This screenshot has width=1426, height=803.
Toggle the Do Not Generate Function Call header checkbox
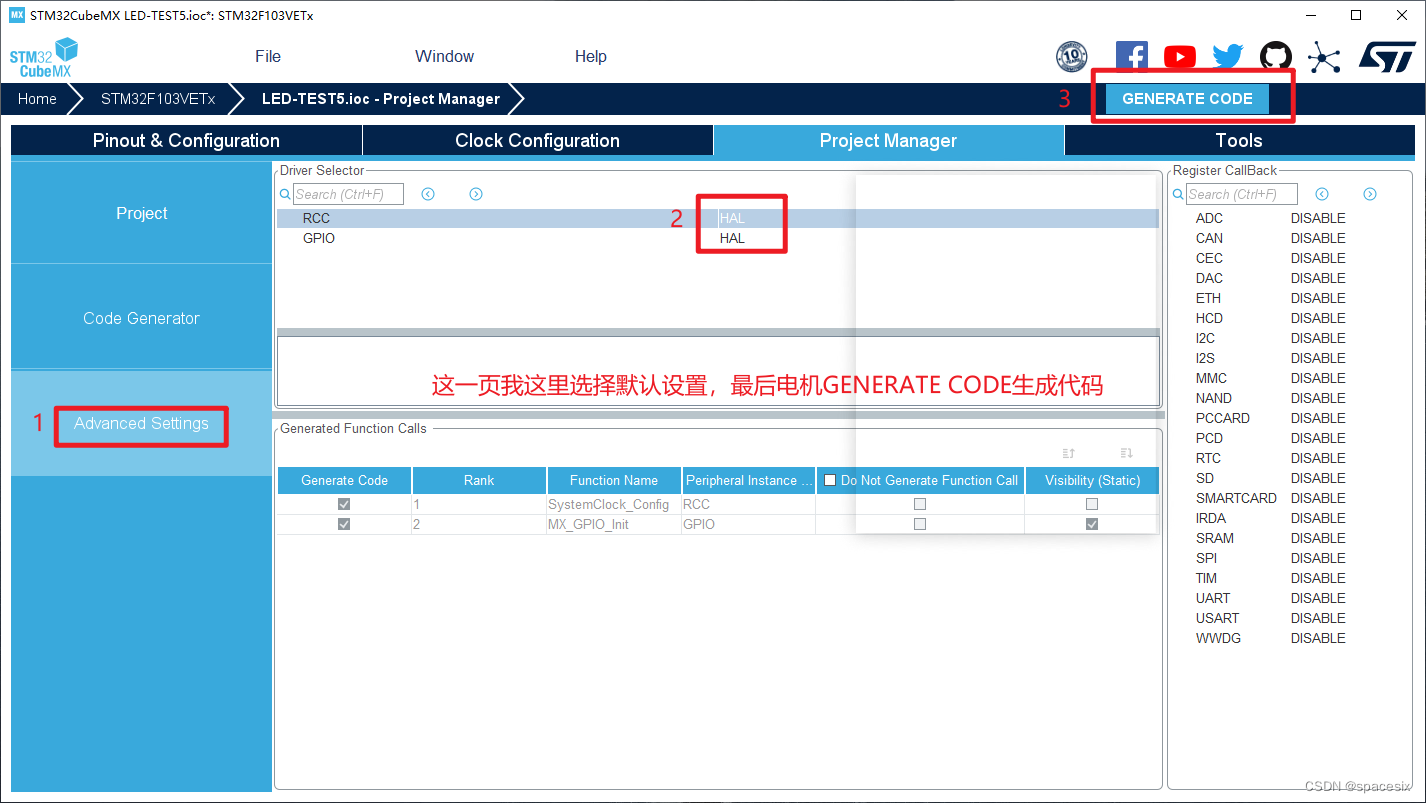click(x=829, y=480)
